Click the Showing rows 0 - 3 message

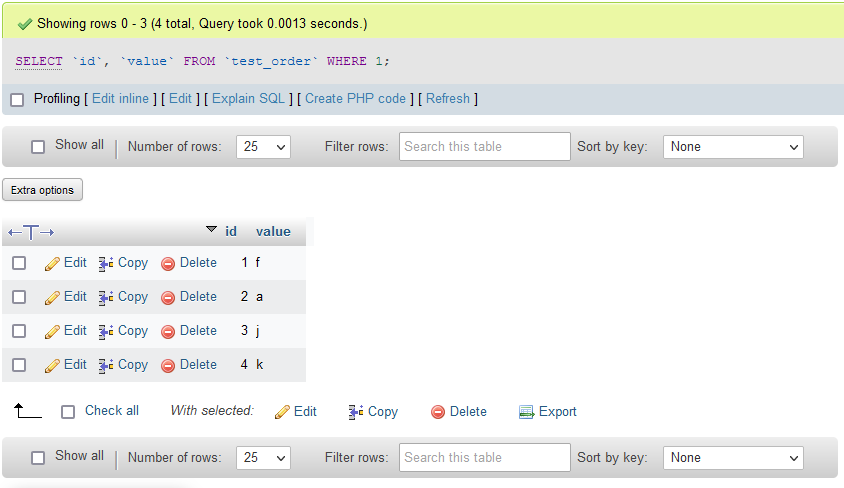[202, 24]
